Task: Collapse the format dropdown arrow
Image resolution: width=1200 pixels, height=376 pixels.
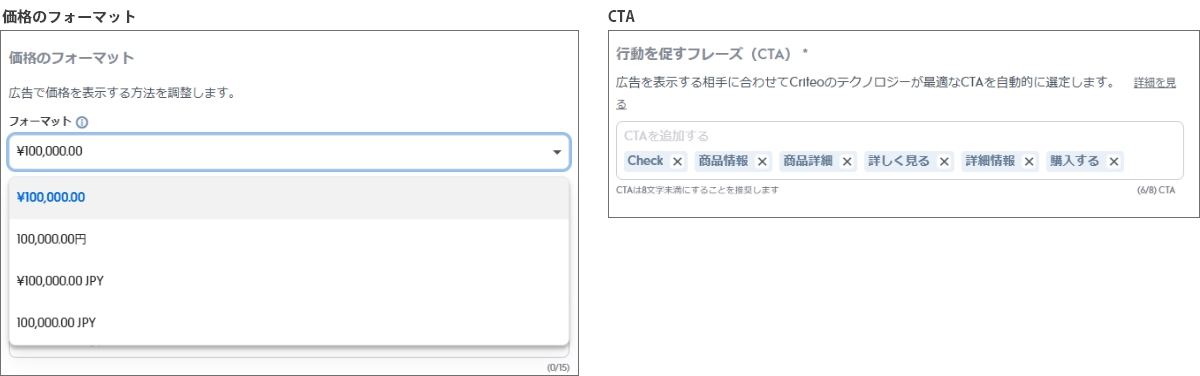Action: coord(556,152)
